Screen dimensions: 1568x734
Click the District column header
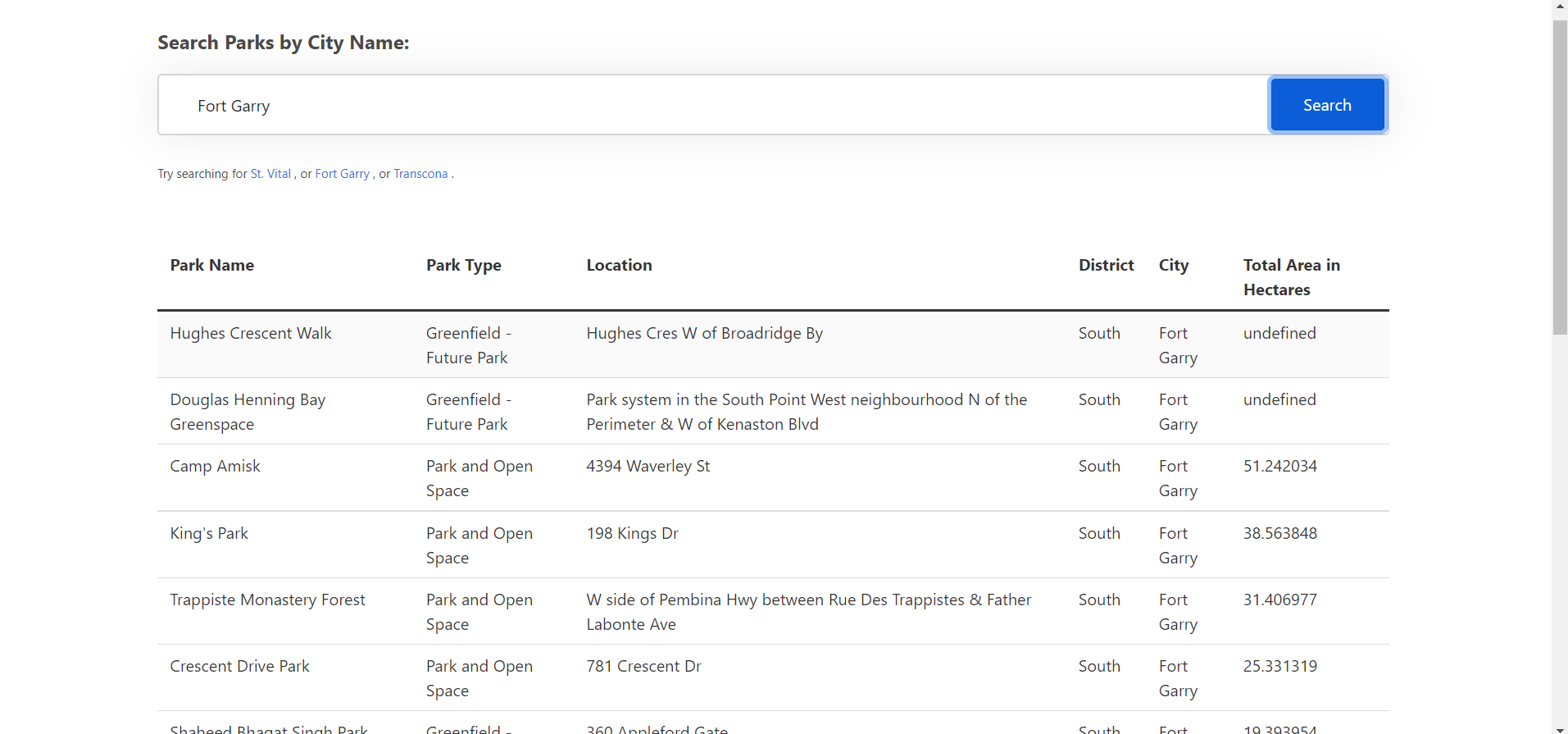coord(1107,265)
